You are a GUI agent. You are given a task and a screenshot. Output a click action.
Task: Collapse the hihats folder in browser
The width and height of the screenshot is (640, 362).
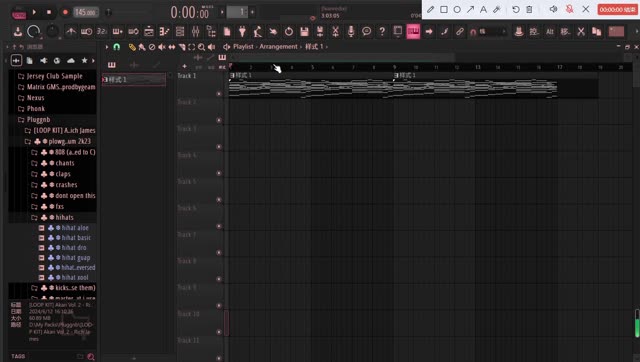(64, 217)
